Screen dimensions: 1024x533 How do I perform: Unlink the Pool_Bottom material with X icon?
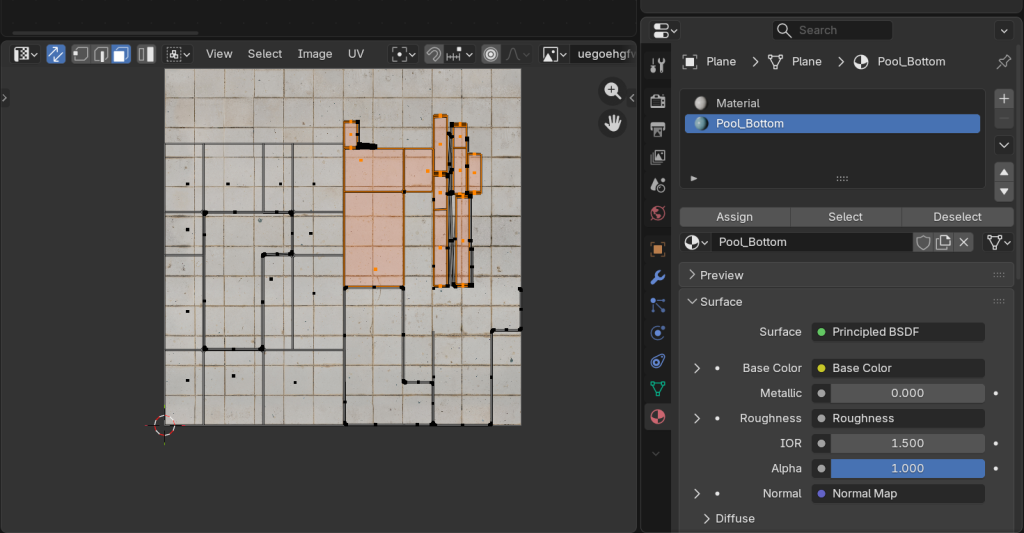coord(964,242)
